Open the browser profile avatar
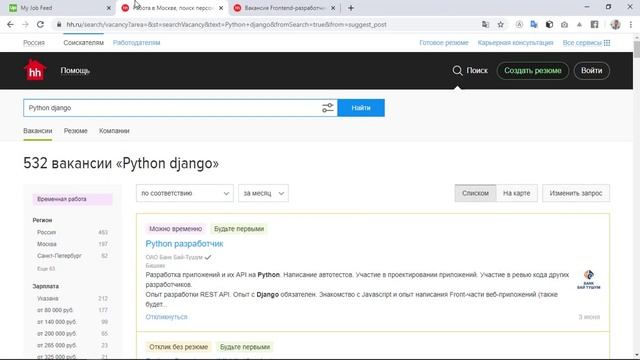The height and width of the screenshot is (360, 640). click(x=616, y=24)
